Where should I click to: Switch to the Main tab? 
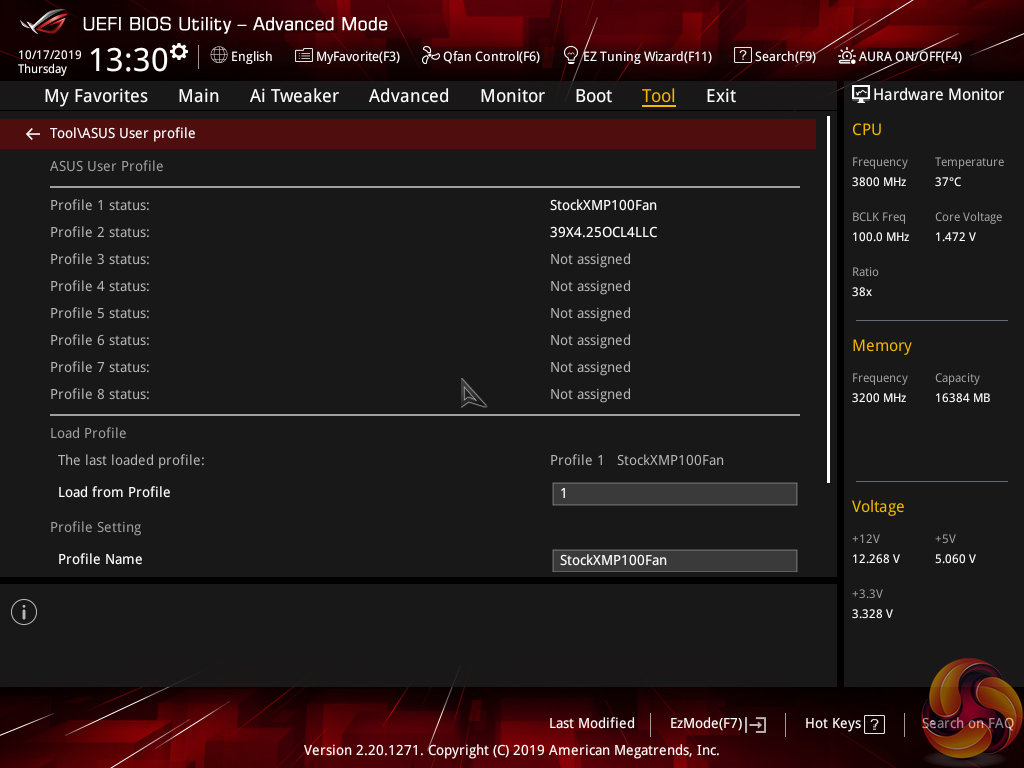pyautogui.click(x=199, y=96)
